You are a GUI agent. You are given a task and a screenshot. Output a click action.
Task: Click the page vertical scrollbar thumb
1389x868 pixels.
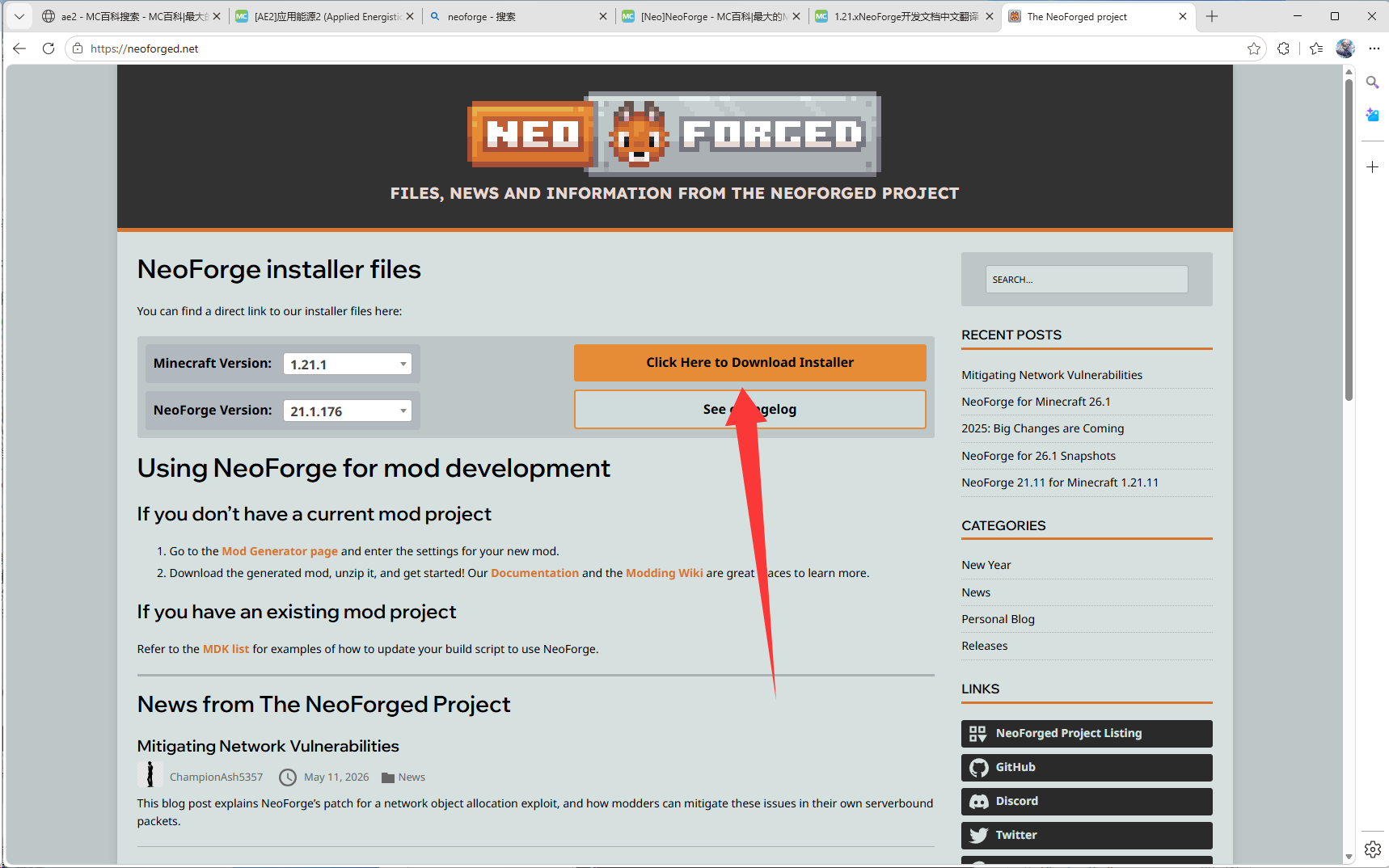click(x=1349, y=238)
